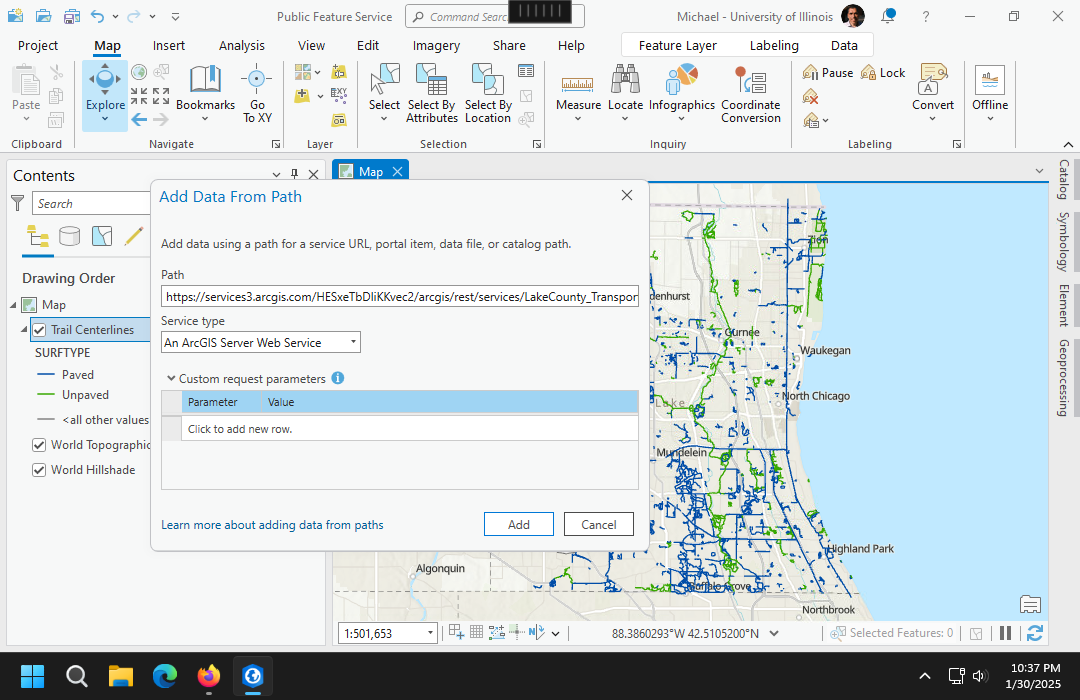Viewport: 1080px width, 700px height.
Task: Click the Add button in dialog
Action: click(x=518, y=525)
